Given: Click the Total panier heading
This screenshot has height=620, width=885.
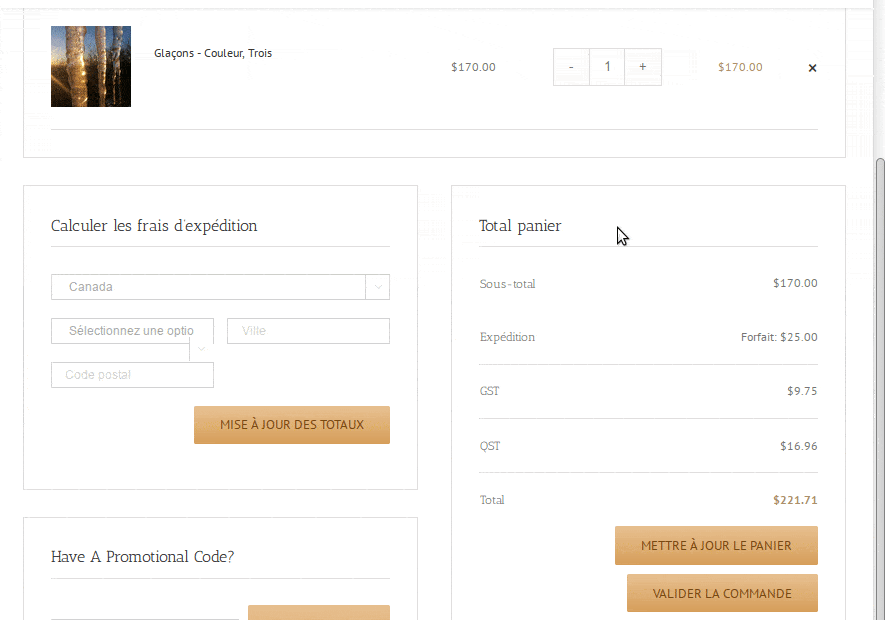Looking at the screenshot, I should coord(520,226).
